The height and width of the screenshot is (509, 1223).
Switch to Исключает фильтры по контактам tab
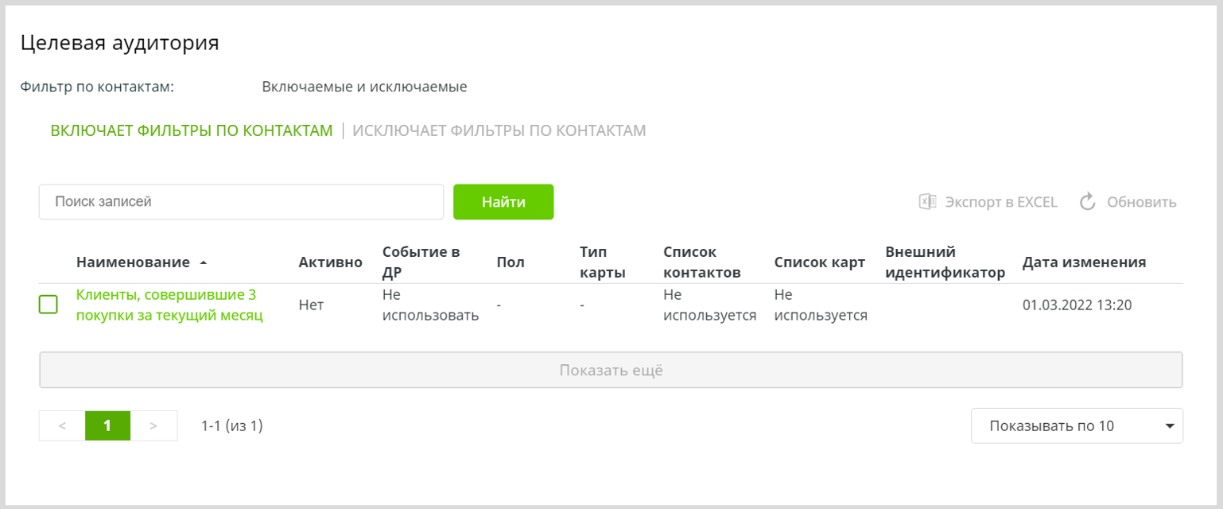[499, 131]
